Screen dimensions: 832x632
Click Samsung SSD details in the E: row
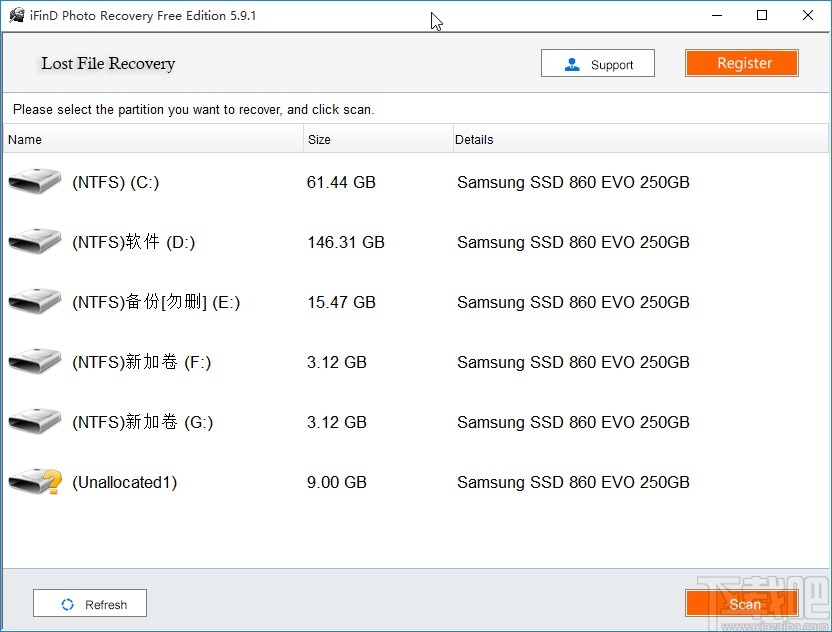(573, 302)
